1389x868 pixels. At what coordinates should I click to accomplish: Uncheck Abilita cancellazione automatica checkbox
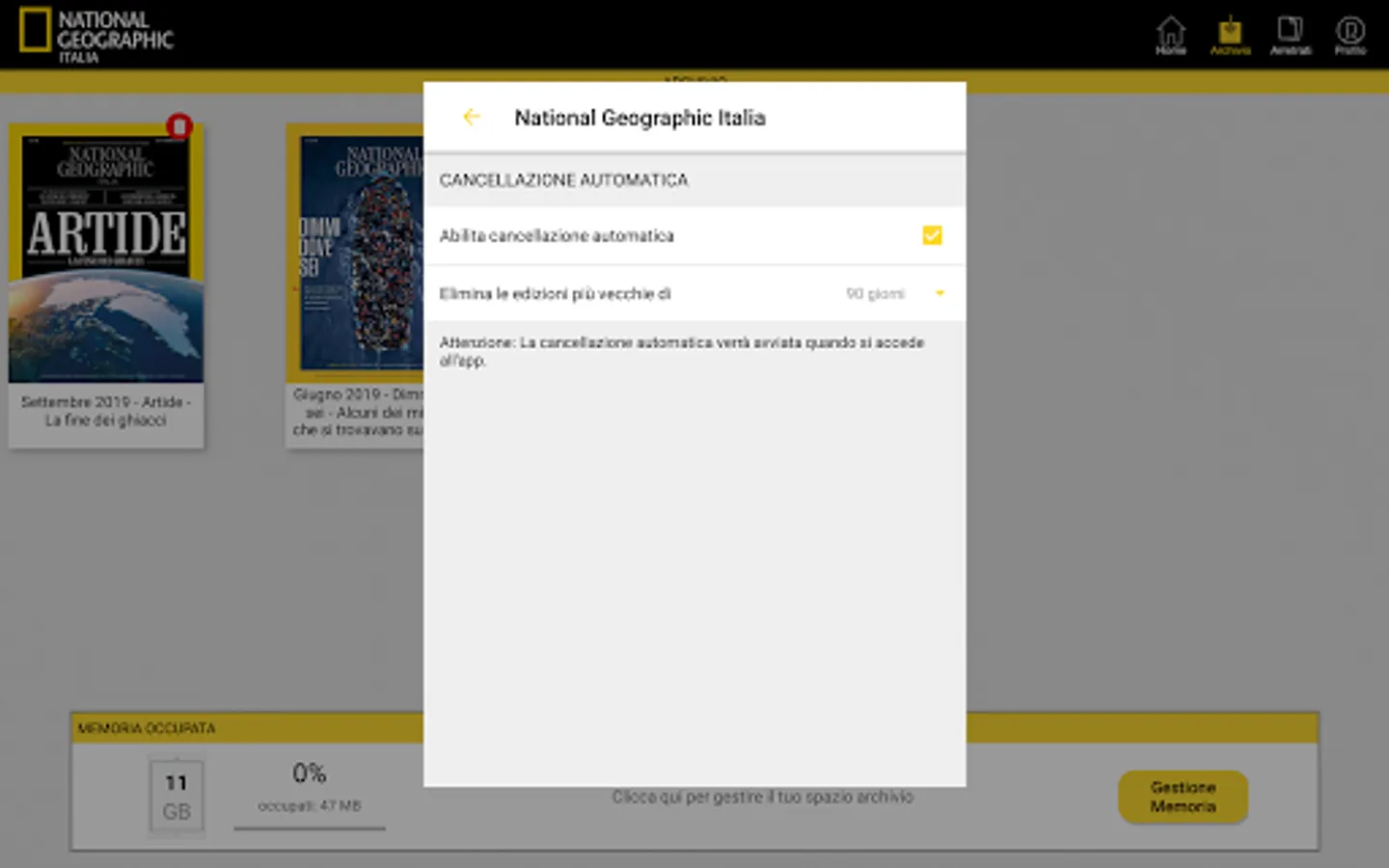(x=932, y=235)
